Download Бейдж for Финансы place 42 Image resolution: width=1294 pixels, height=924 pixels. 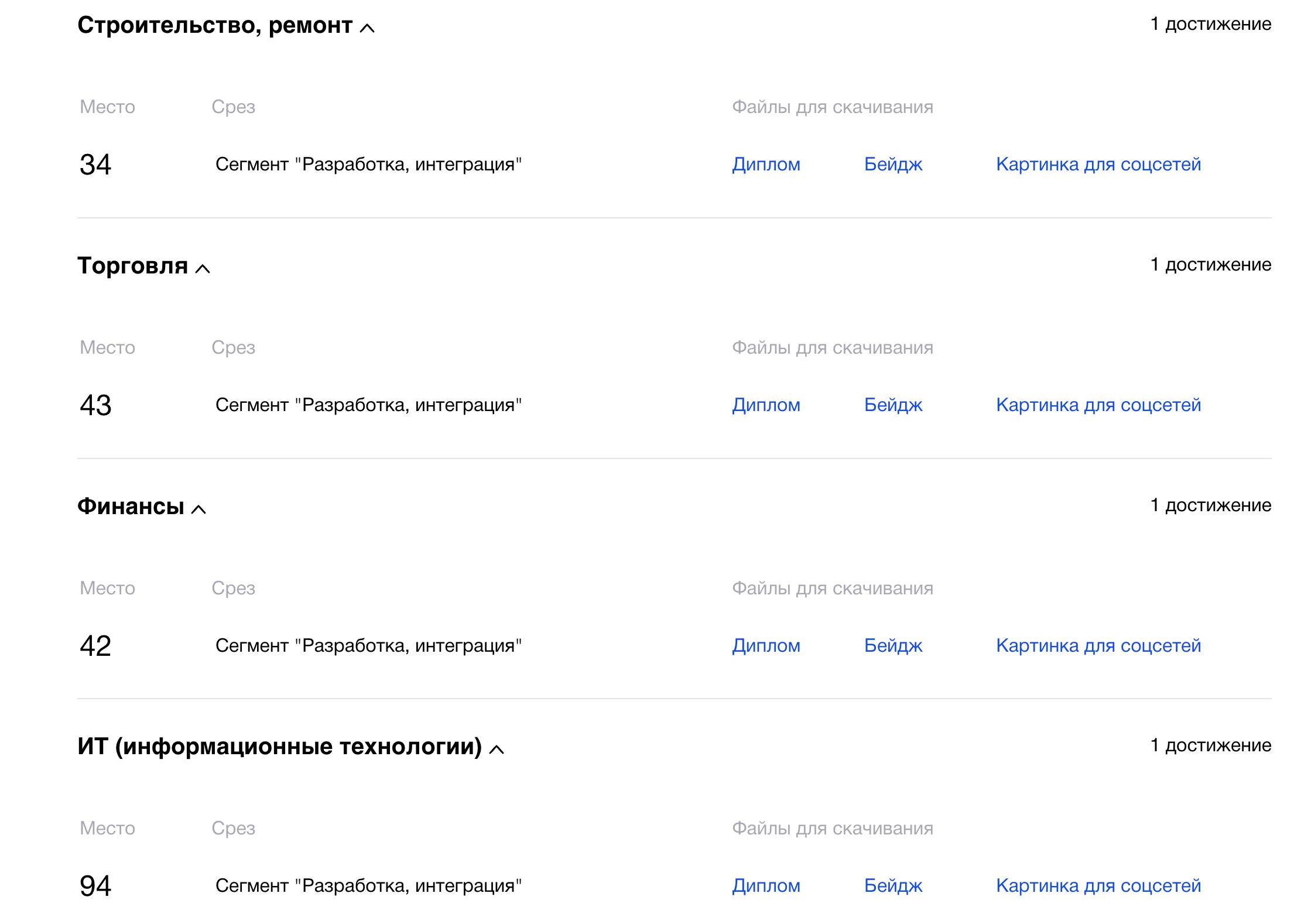click(894, 646)
